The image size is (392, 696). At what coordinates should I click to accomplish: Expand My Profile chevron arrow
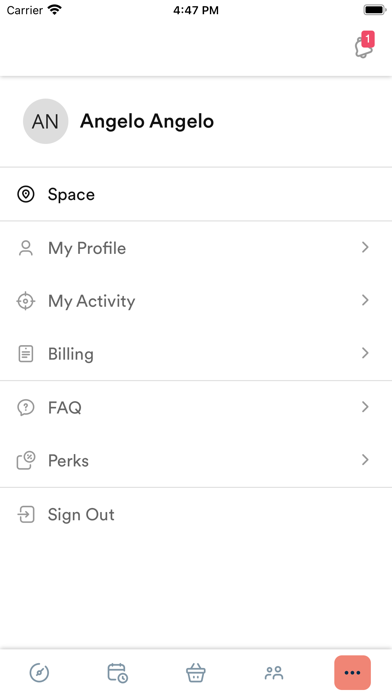(x=365, y=247)
